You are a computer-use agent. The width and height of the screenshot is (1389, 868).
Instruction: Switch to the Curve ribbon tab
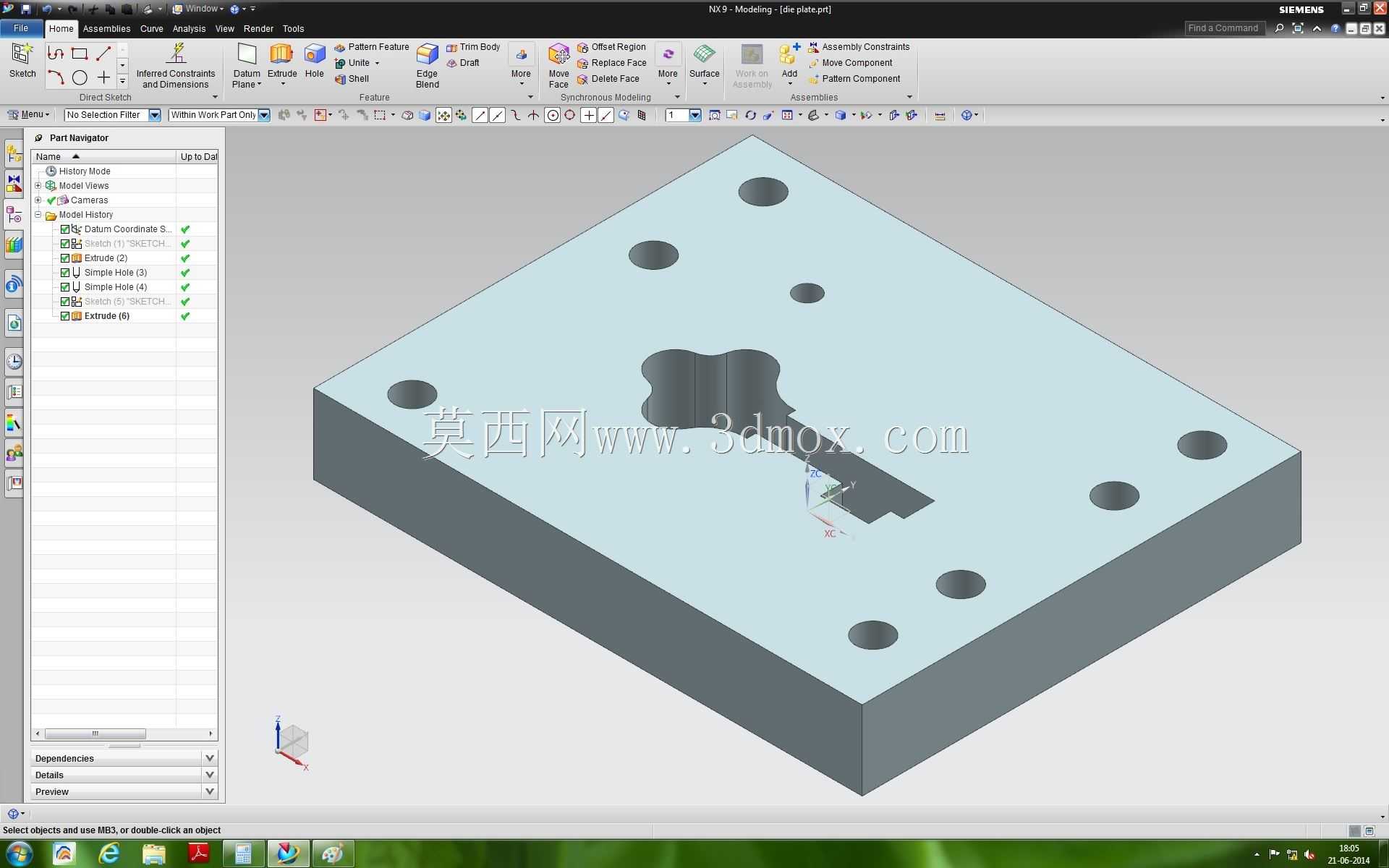point(151,29)
